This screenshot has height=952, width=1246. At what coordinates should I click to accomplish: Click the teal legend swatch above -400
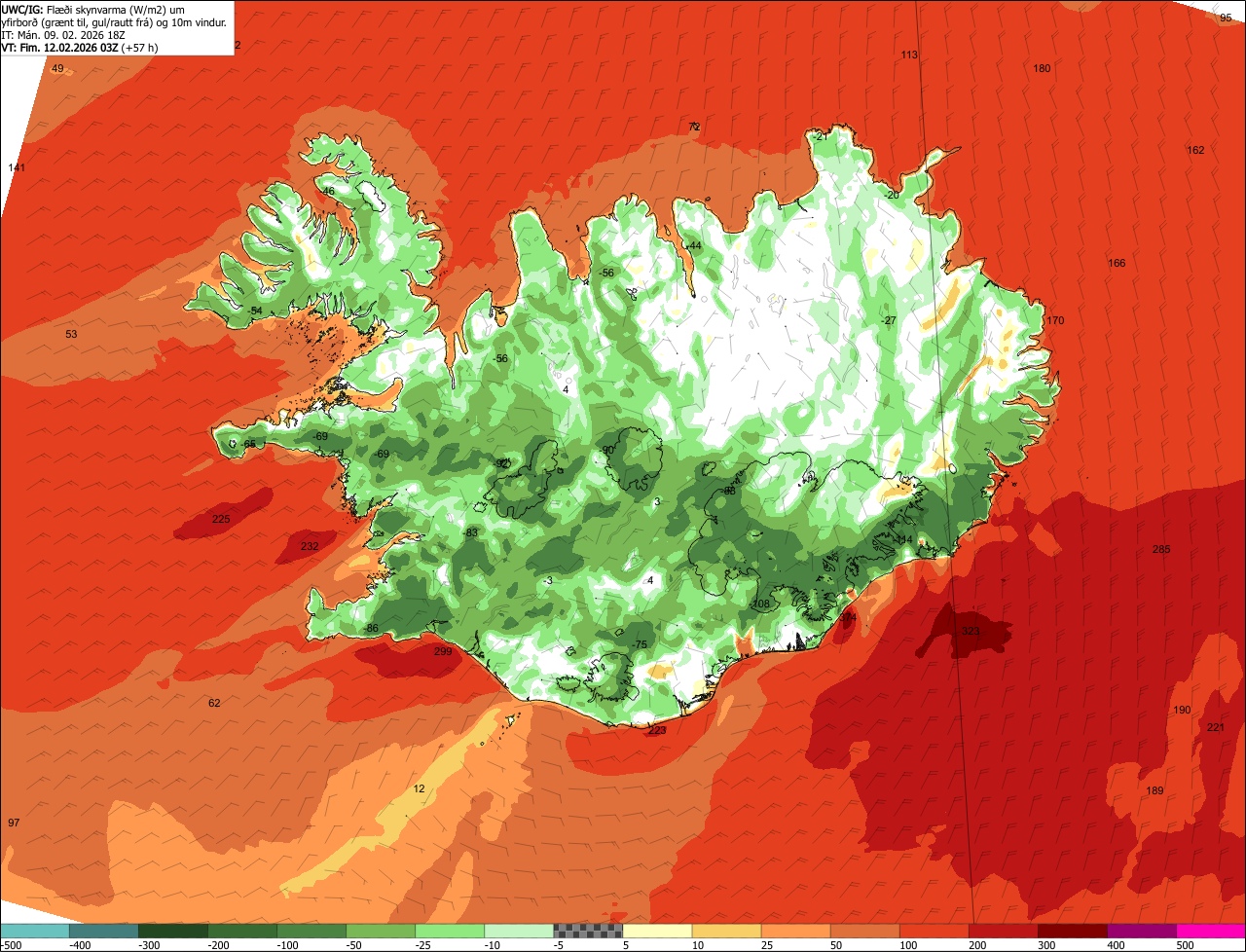tap(104, 931)
